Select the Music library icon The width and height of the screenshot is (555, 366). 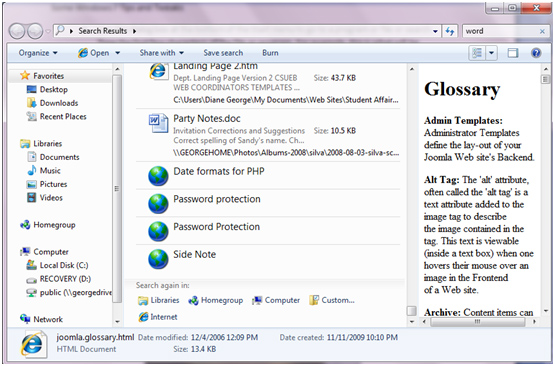(32, 170)
